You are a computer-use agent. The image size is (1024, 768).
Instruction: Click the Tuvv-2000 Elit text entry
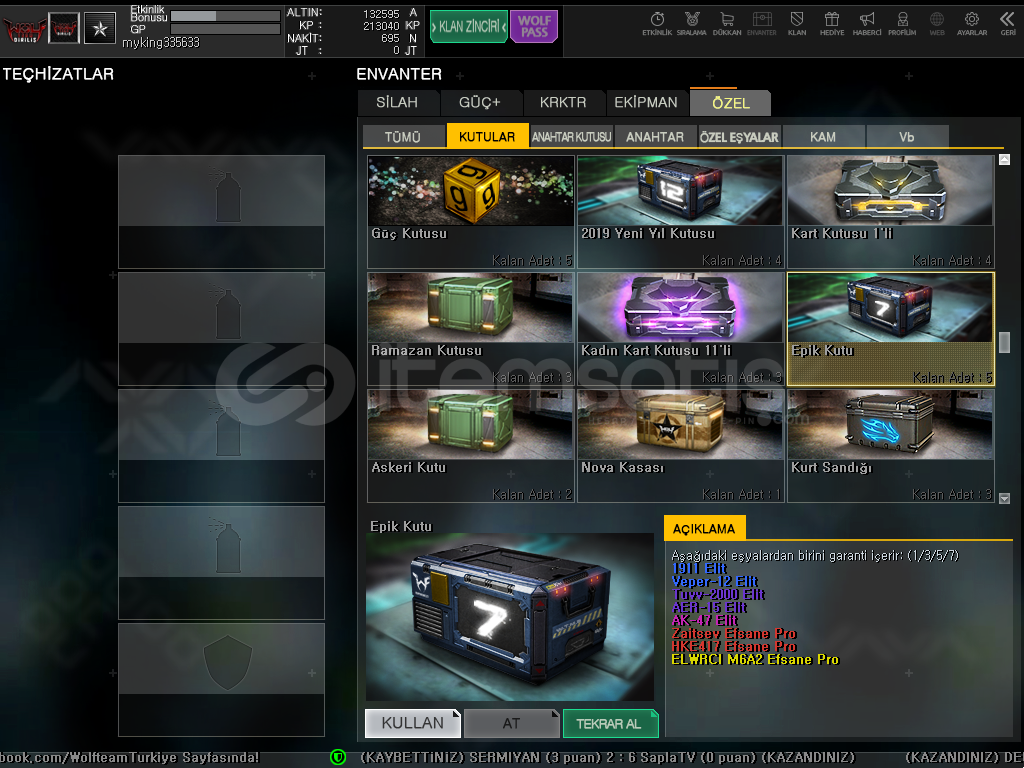(x=718, y=595)
